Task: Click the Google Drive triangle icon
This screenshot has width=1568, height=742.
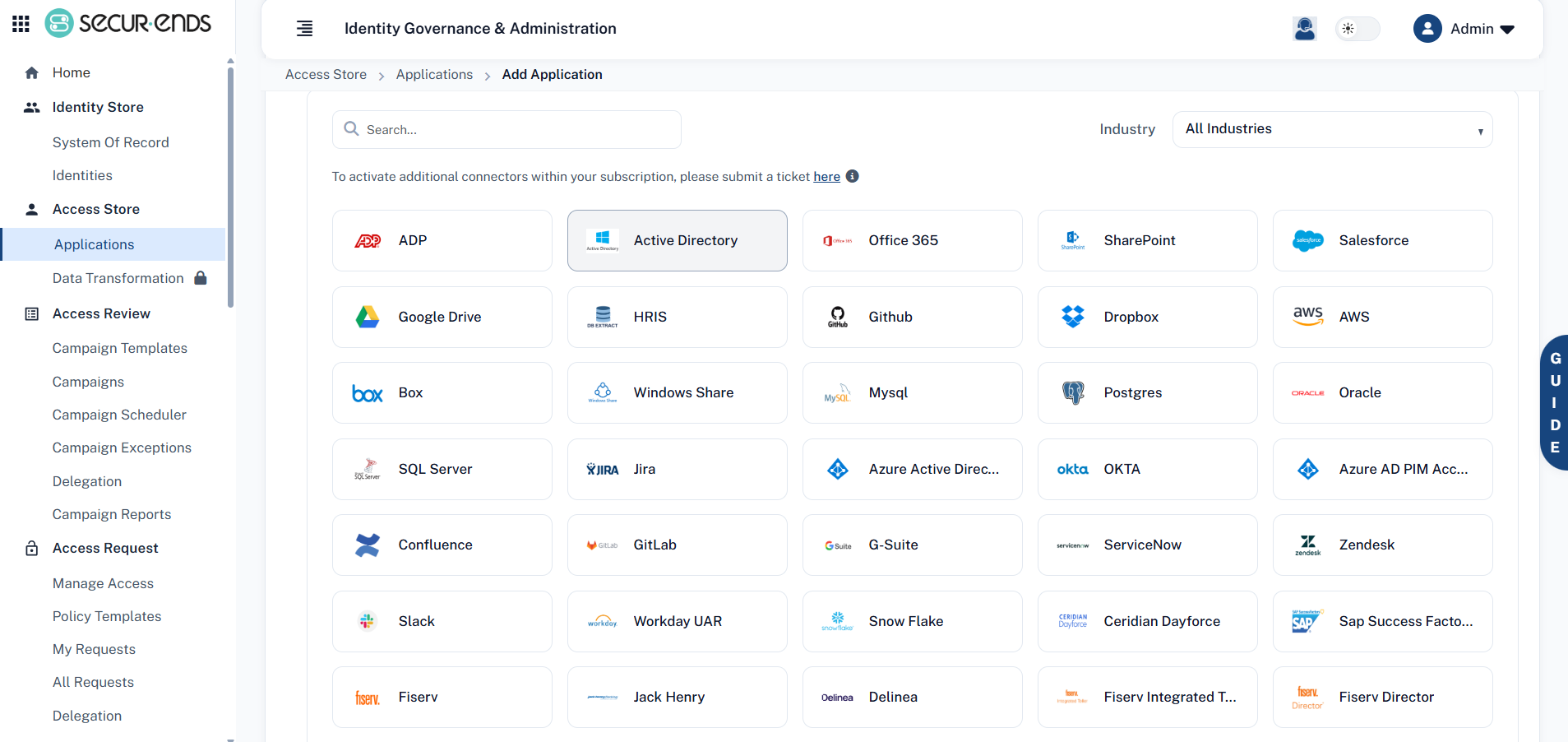Action: pyautogui.click(x=368, y=317)
